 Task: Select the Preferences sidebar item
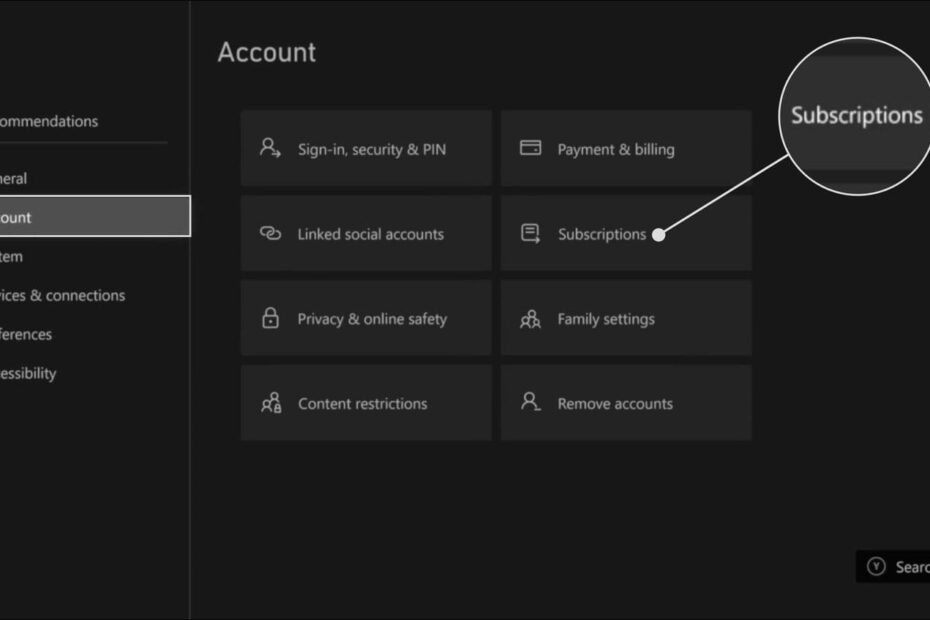pos(26,335)
